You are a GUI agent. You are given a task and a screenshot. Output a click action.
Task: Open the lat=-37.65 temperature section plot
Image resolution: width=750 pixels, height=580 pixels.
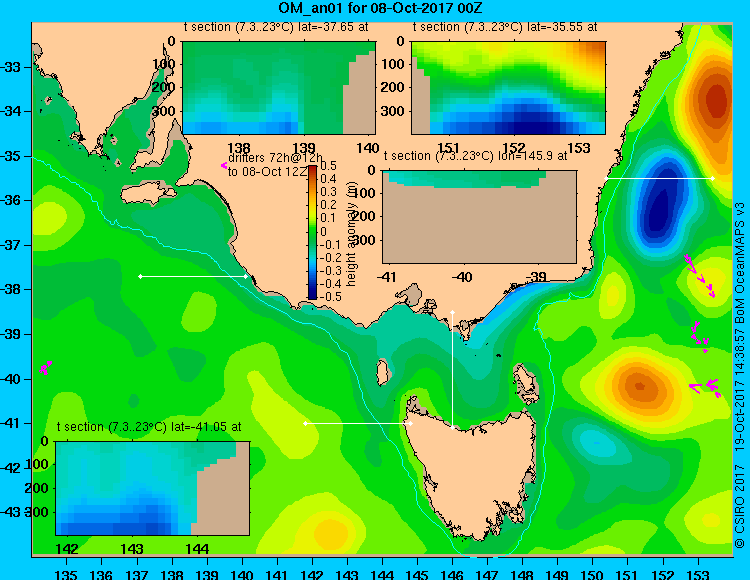coord(279,88)
